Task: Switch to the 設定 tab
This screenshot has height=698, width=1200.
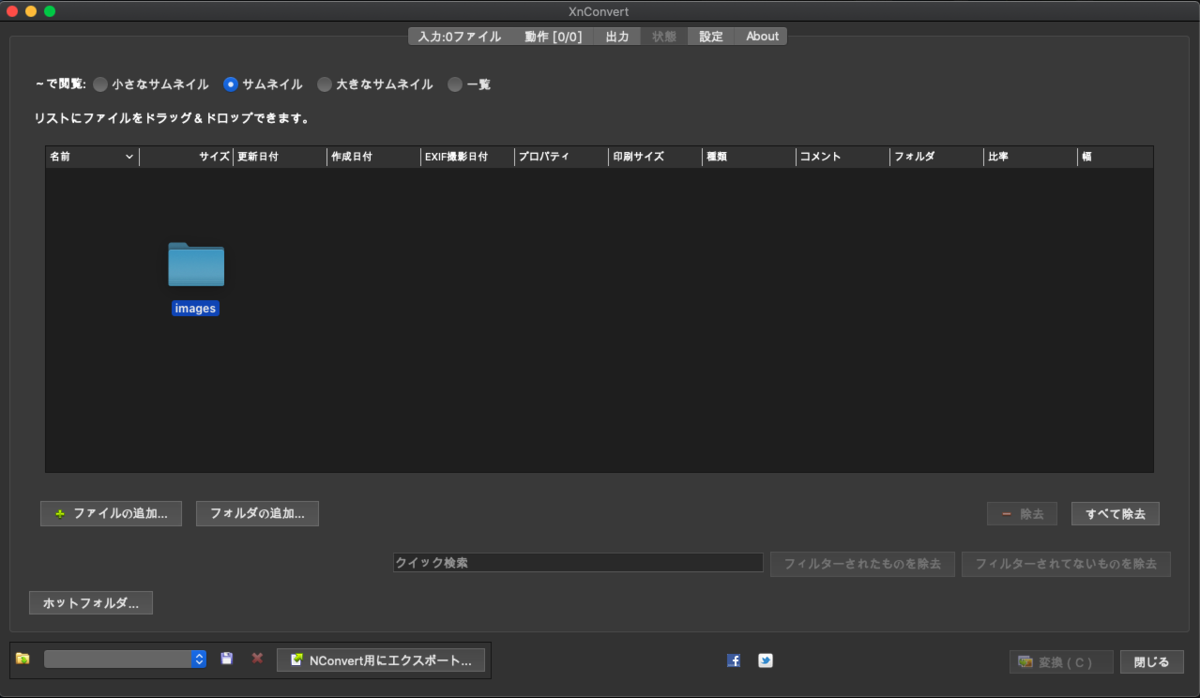Action: pos(709,36)
